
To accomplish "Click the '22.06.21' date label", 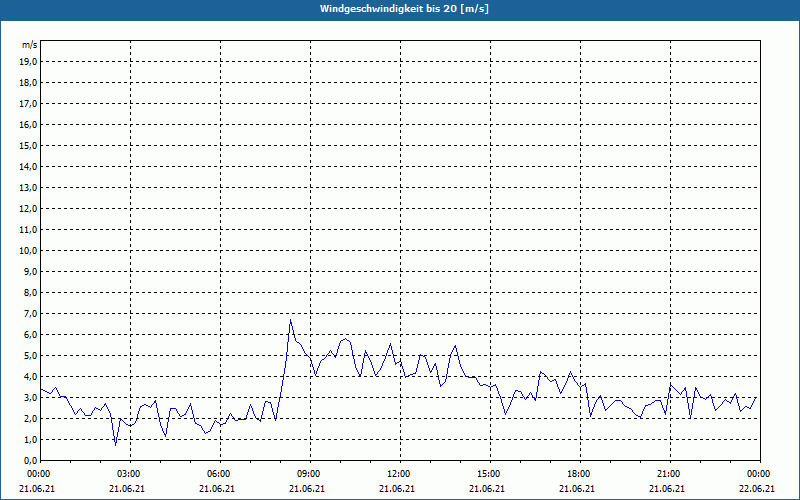I will pos(757,489).
